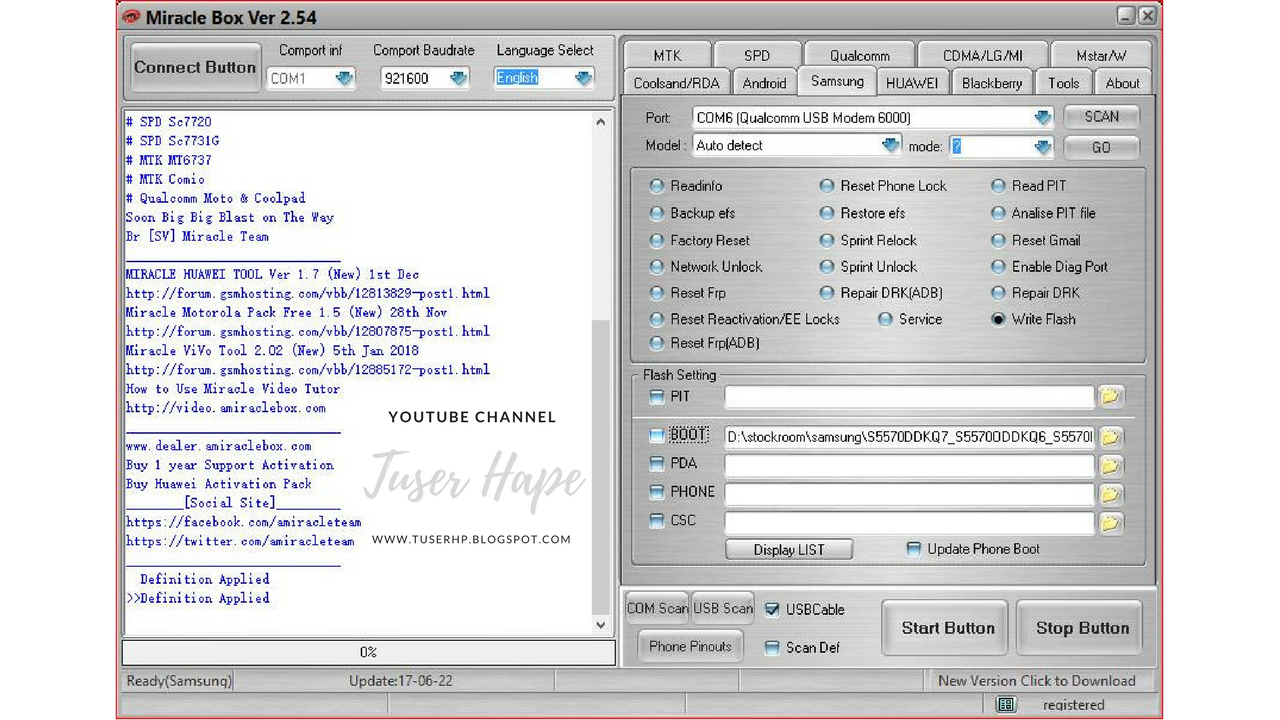
Task: Uncheck the USBCable checkbox
Action: pyautogui.click(x=772, y=610)
